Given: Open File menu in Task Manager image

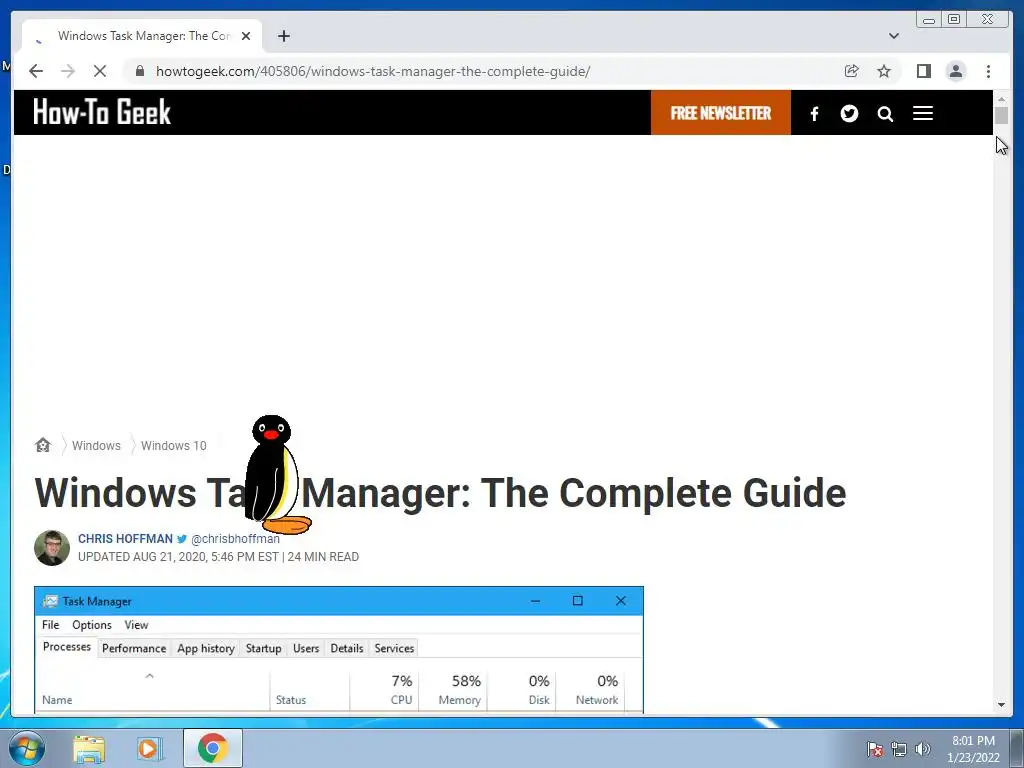Looking at the screenshot, I should [50, 625].
